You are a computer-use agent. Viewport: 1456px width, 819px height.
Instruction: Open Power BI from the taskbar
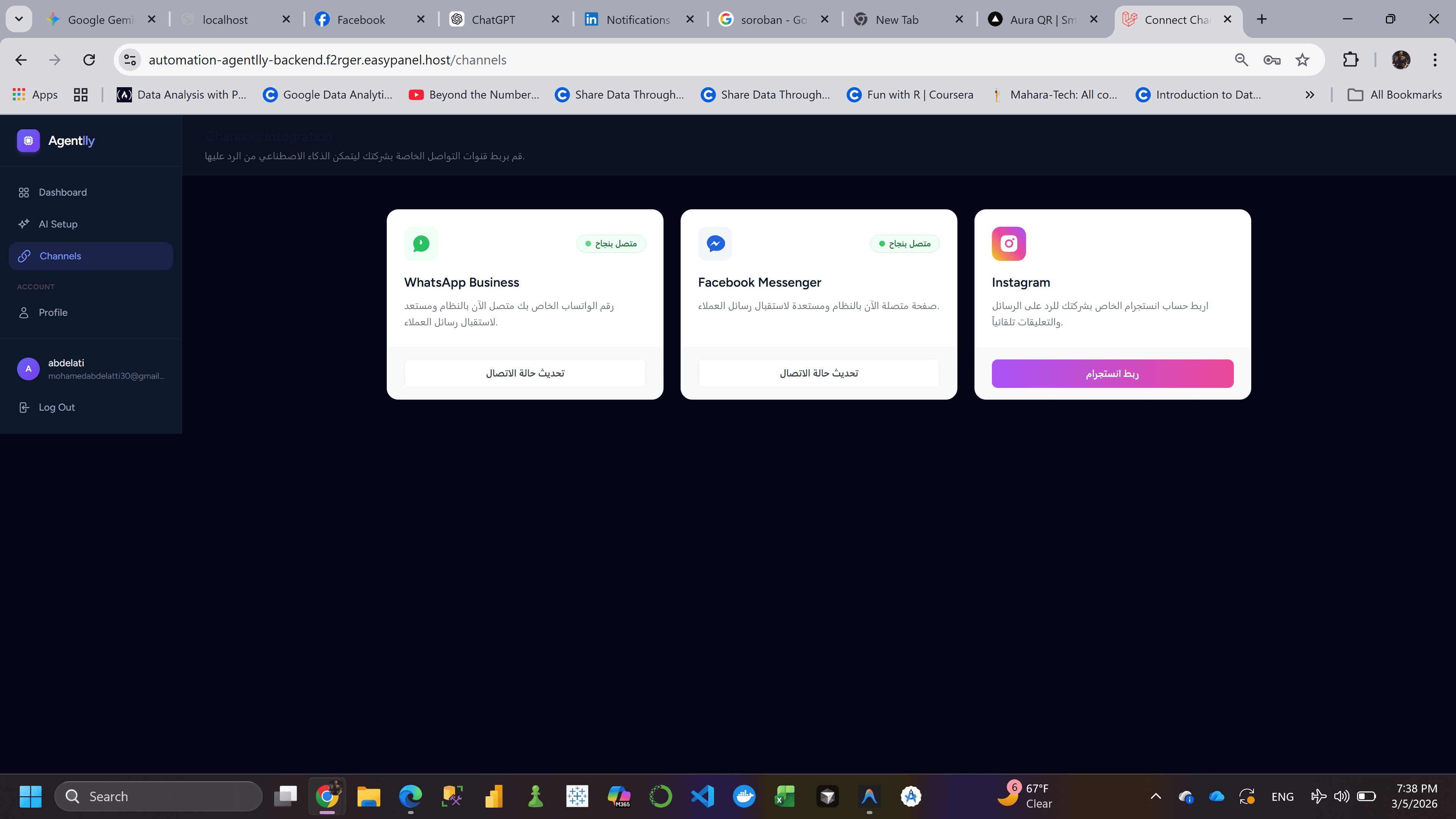point(494,797)
